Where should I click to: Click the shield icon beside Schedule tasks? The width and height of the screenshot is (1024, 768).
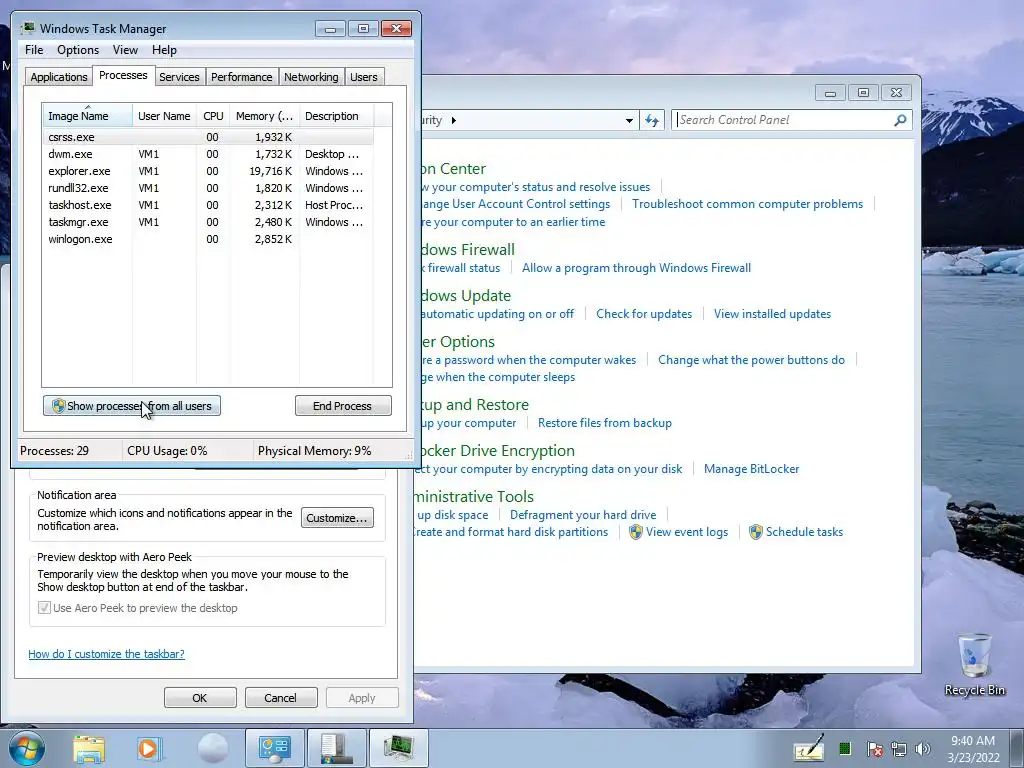756,532
